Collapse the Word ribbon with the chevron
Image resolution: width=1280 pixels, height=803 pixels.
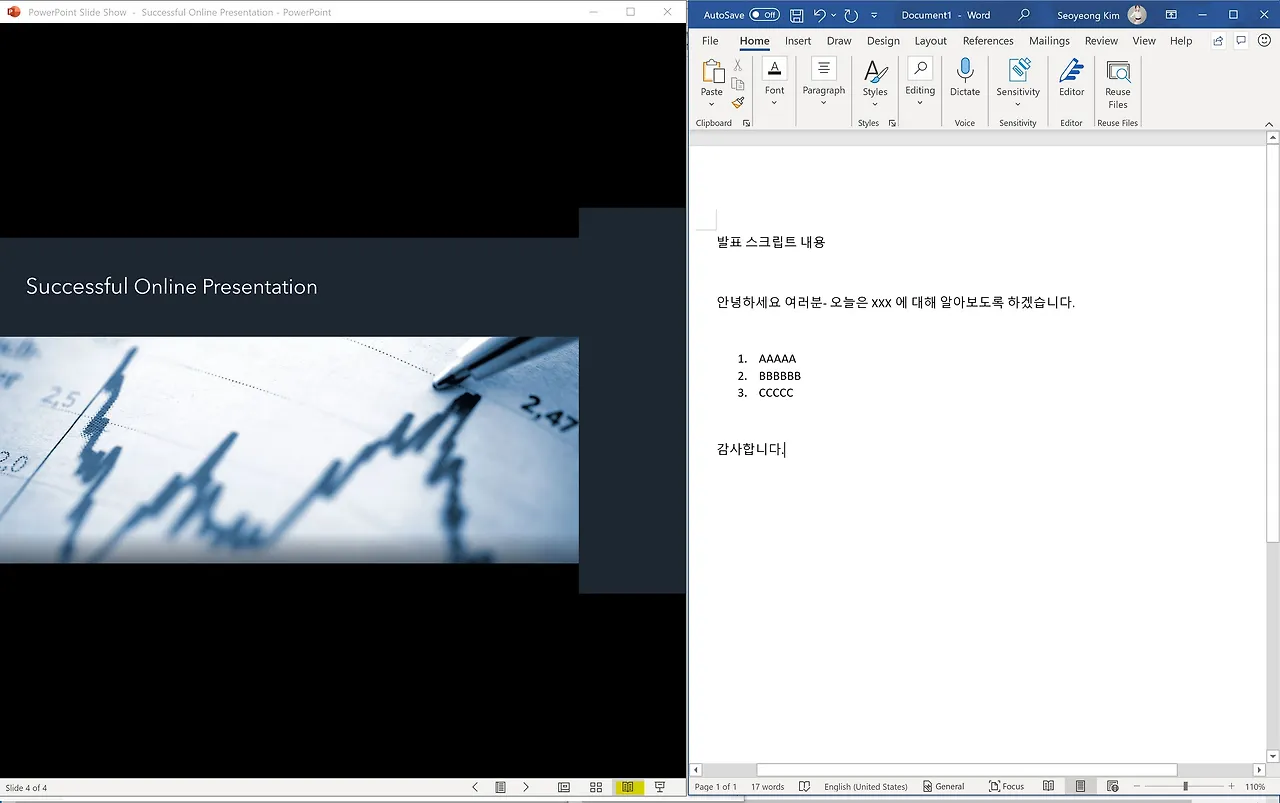point(1270,124)
